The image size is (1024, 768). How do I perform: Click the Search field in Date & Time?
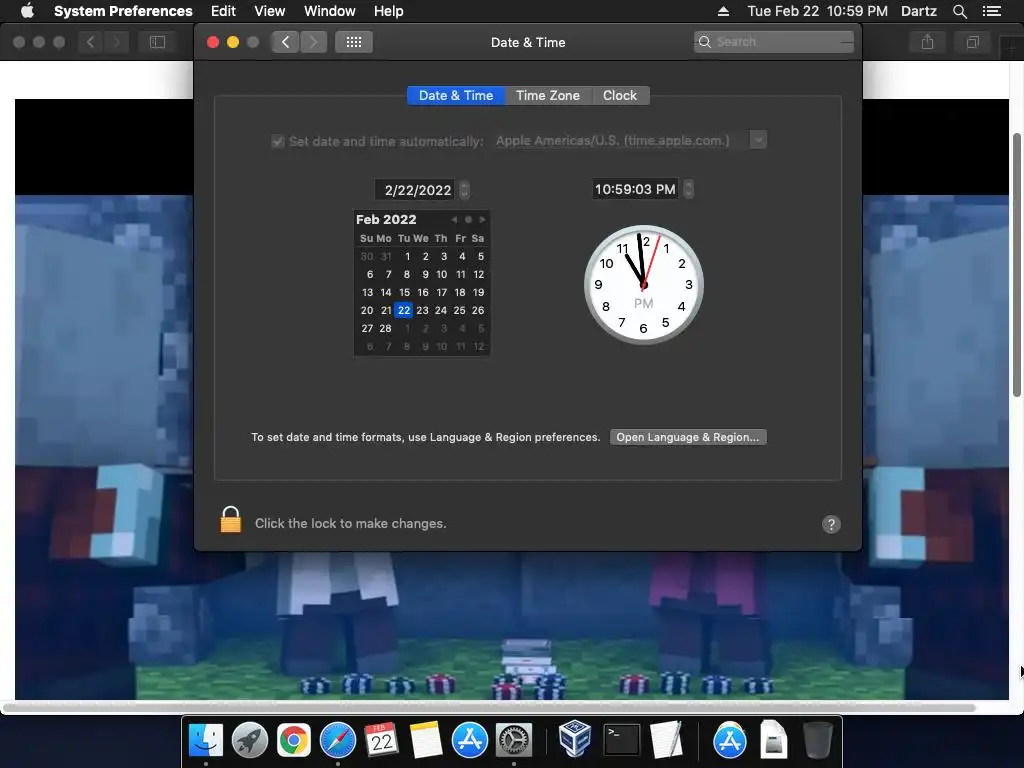773,42
